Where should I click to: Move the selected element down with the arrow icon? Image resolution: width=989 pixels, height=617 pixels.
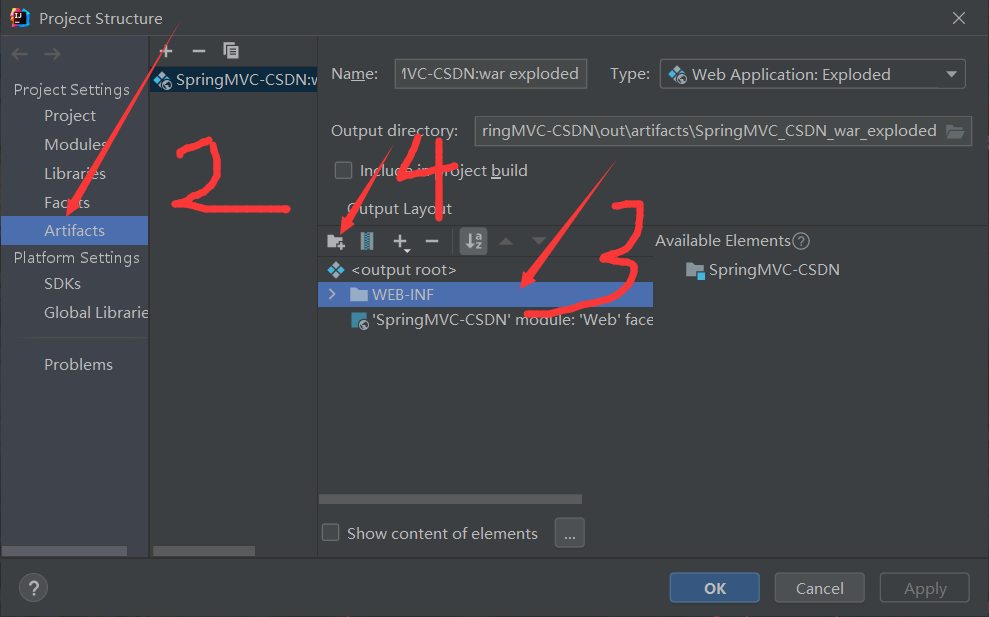pos(539,242)
